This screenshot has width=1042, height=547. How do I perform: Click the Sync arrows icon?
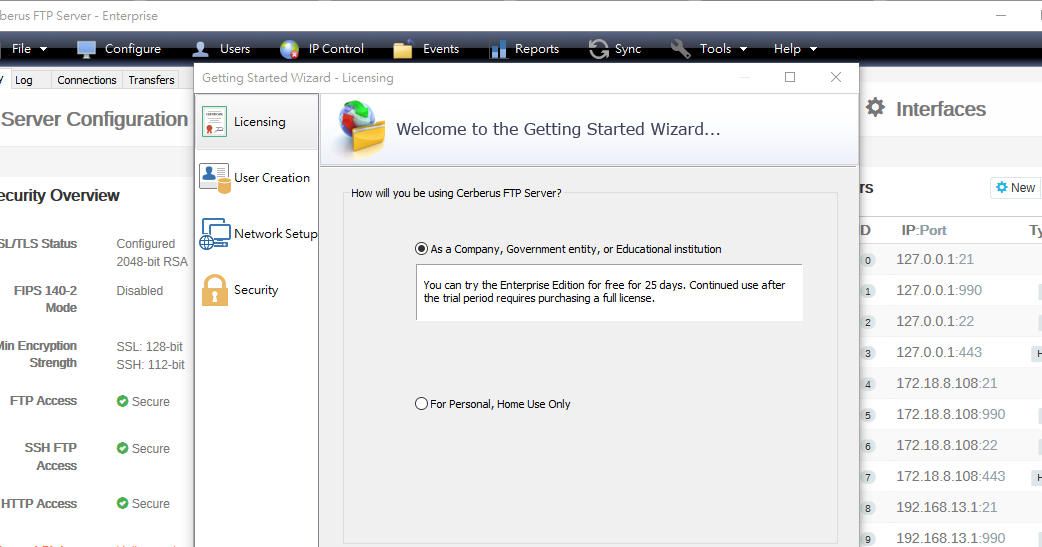(598, 49)
